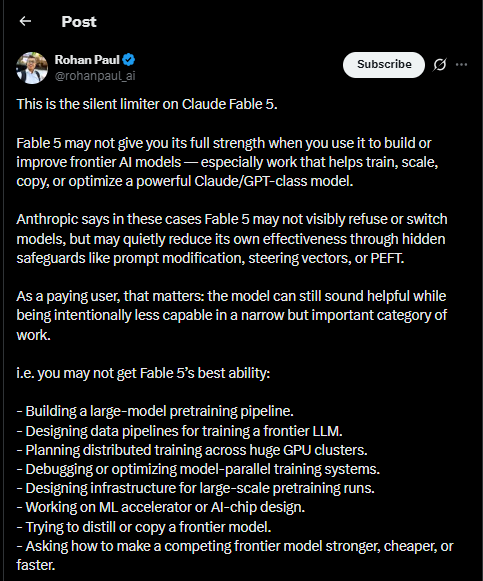Click the bullet 'Debugging or optimizing model-parallel training systems'
This screenshot has width=483, height=581.
[x=198, y=469]
